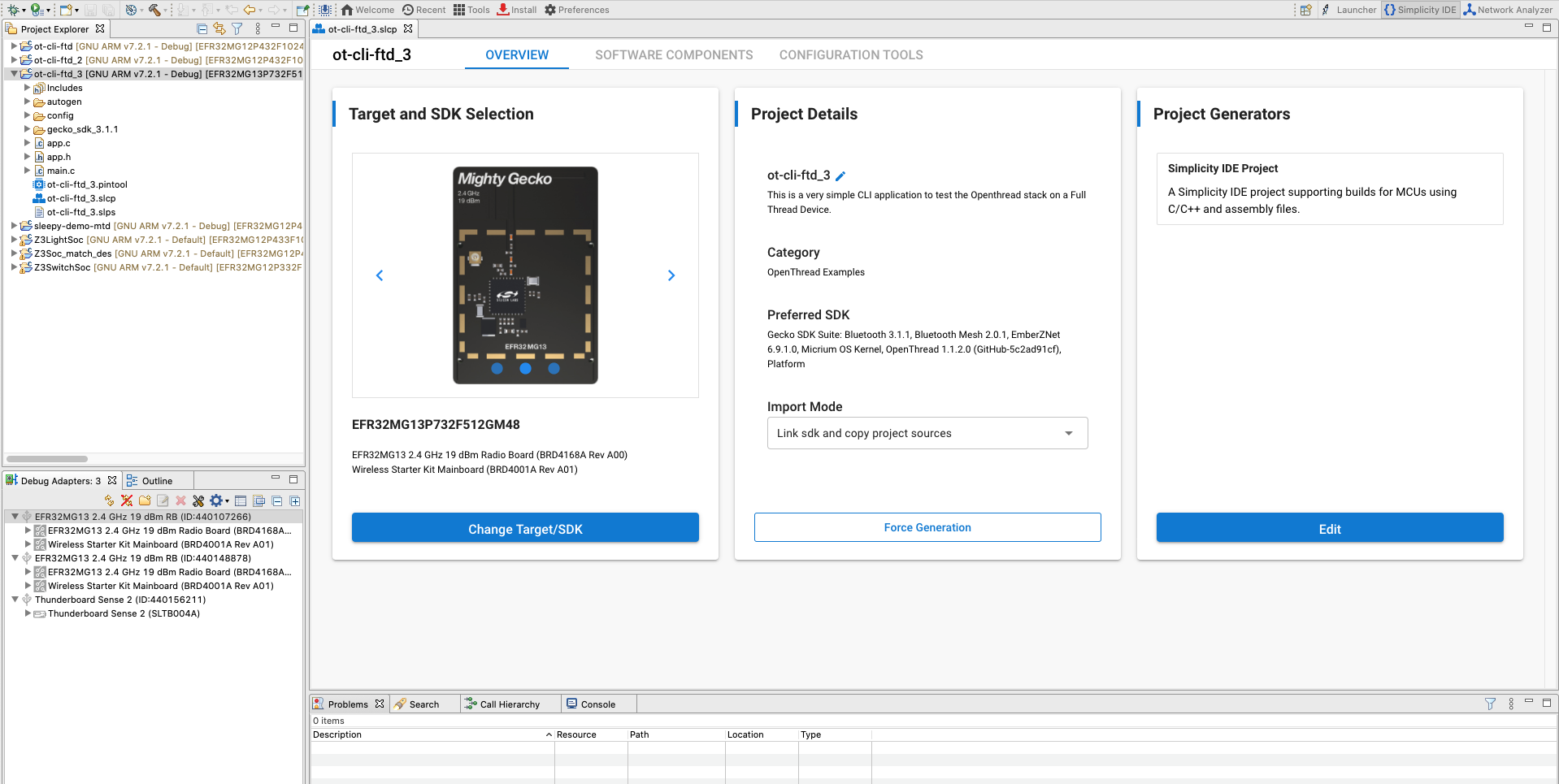The height and width of the screenshot is (784, 1559).
Task: Build the project using the hammer icon
Action: click(x=156, y=9)
